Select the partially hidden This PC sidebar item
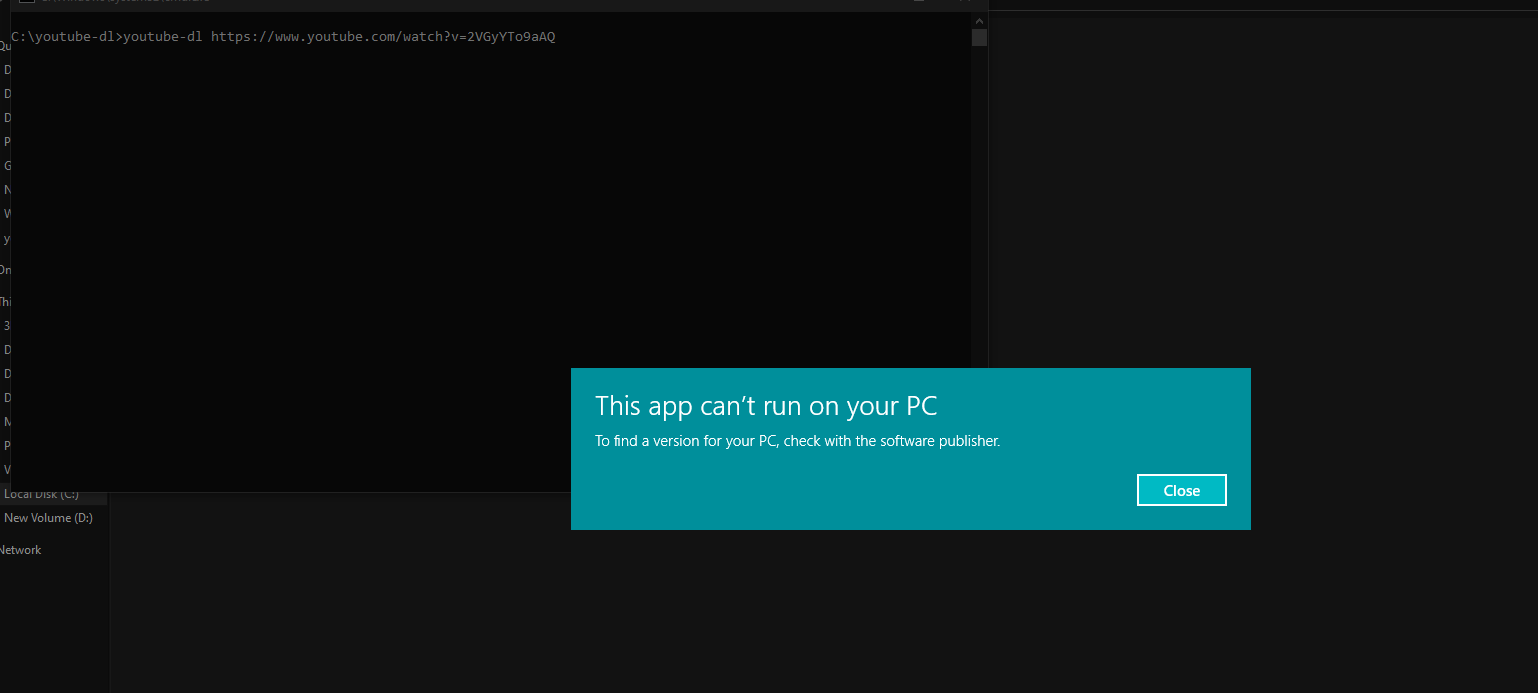 point(5,302)
